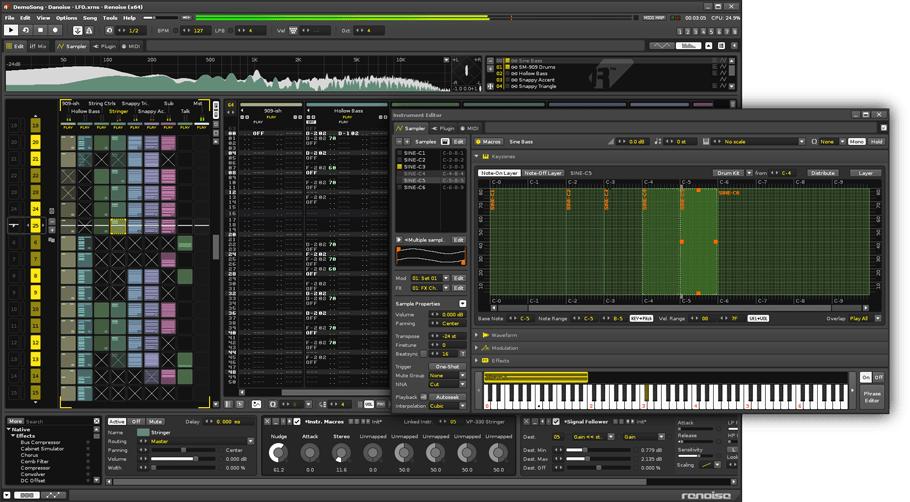Collapse Sample Properties section arrow
The image size is (910, 502).
tap(463, 304)
